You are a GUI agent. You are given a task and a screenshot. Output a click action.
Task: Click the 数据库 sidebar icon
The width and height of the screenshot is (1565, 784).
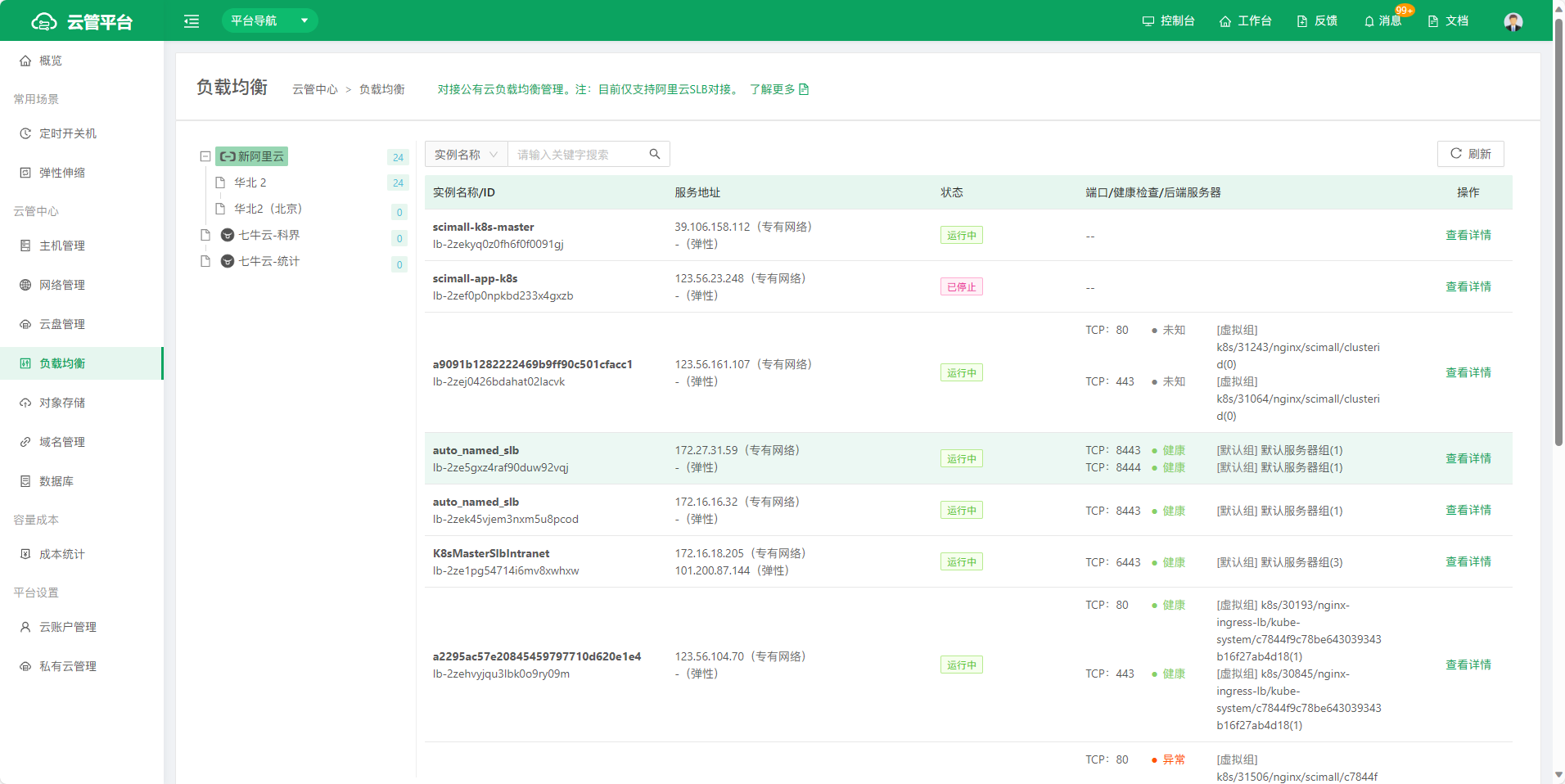click(x=25, y=481)
